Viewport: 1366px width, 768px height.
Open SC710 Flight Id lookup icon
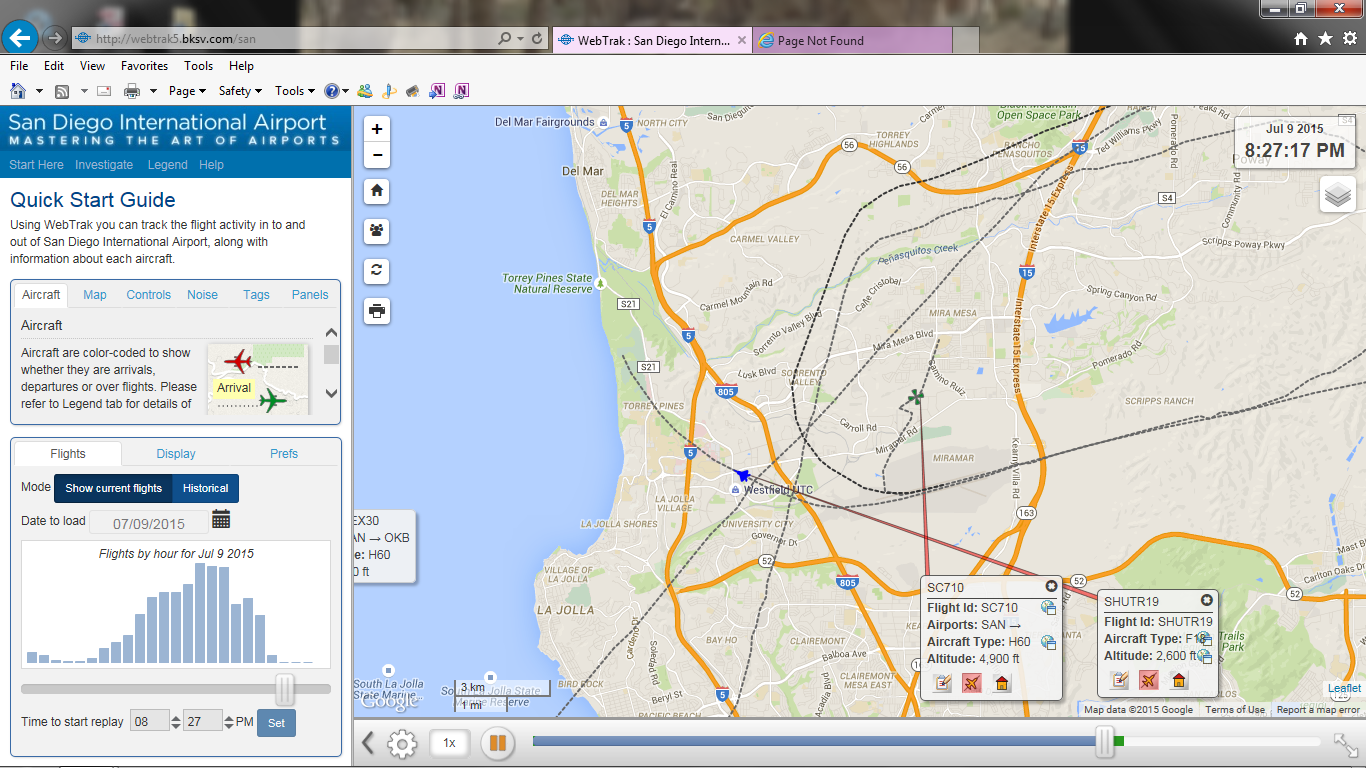click(1049, 608)
